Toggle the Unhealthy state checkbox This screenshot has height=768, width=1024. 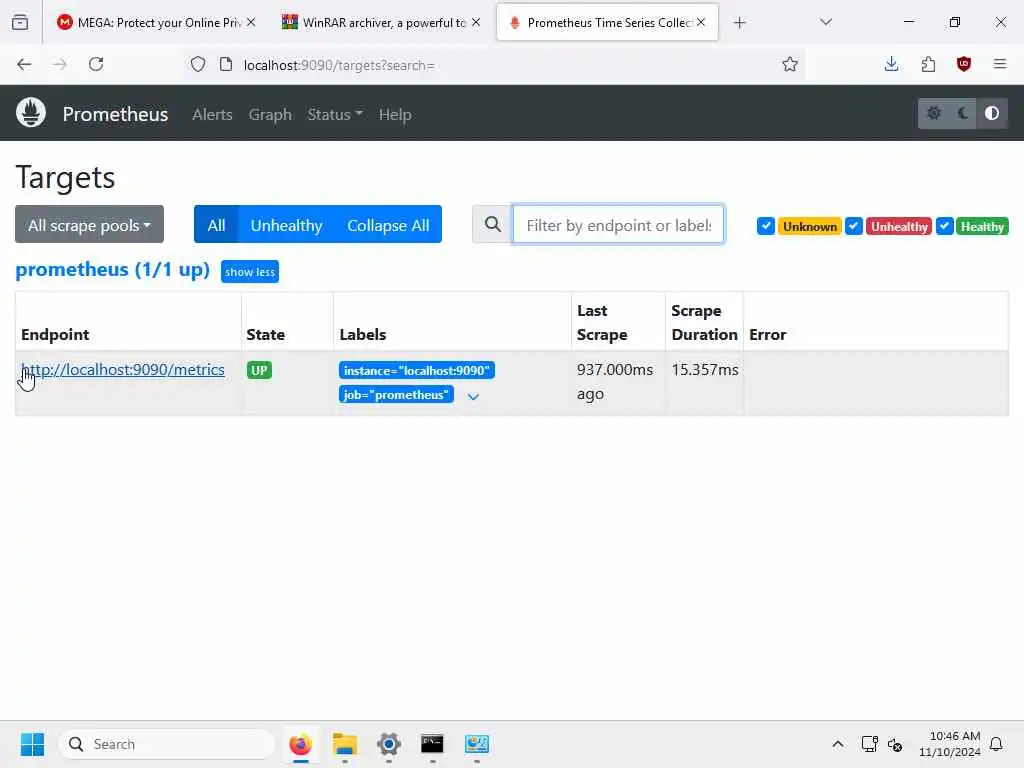pyautogui.click(x=854, y=226)
